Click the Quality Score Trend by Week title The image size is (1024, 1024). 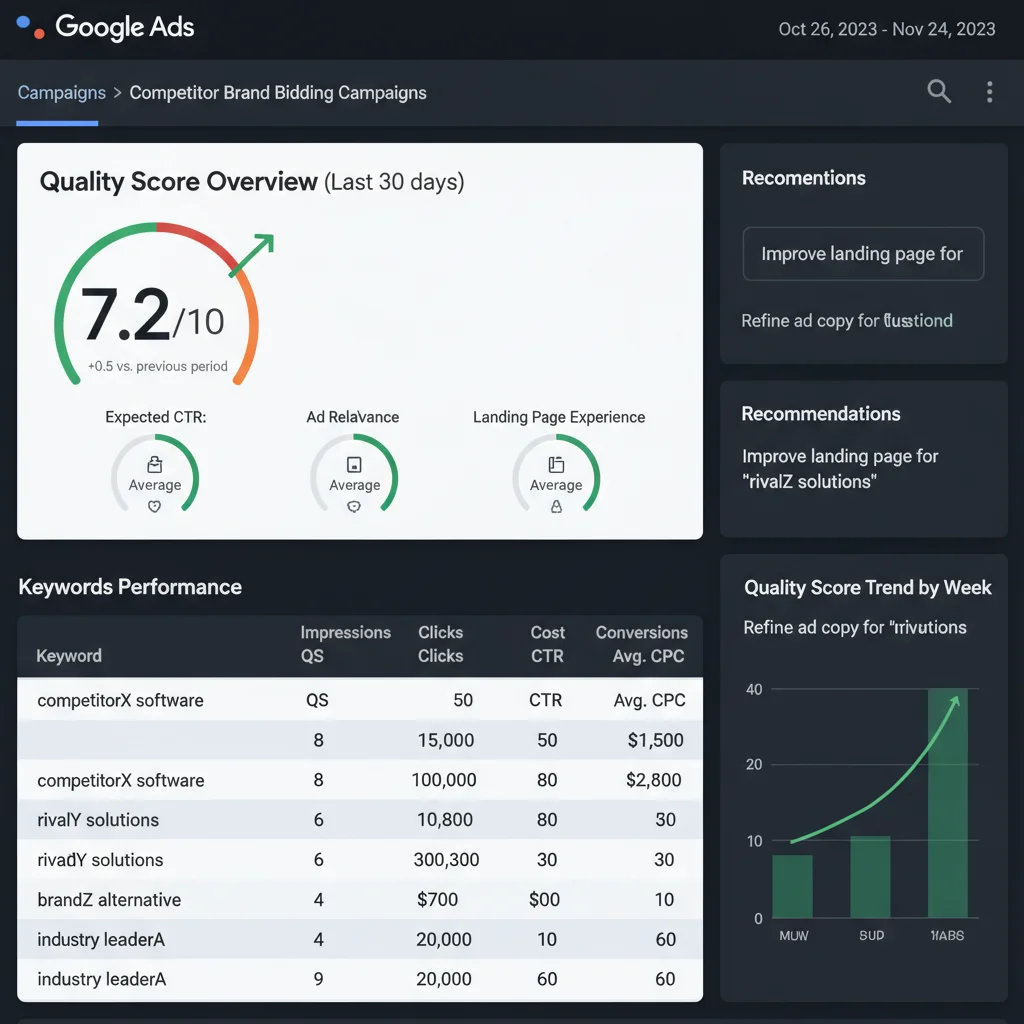tap(867, 588)
